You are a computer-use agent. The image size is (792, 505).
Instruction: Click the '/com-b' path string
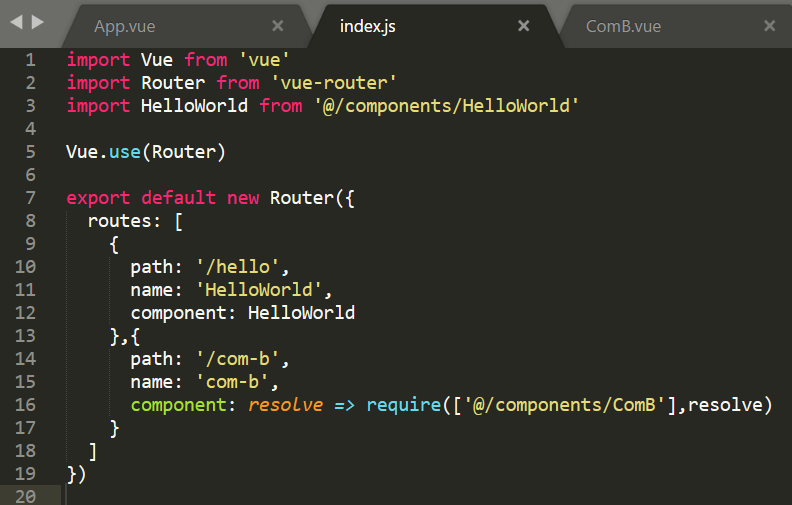tap(237, 359)
